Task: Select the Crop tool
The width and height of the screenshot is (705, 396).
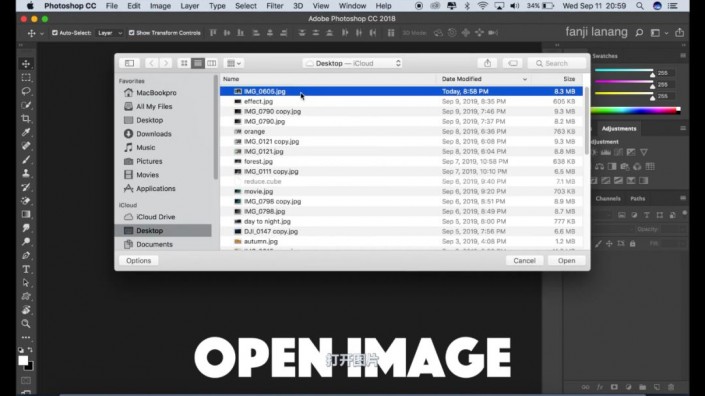Action: click(26, 119)
